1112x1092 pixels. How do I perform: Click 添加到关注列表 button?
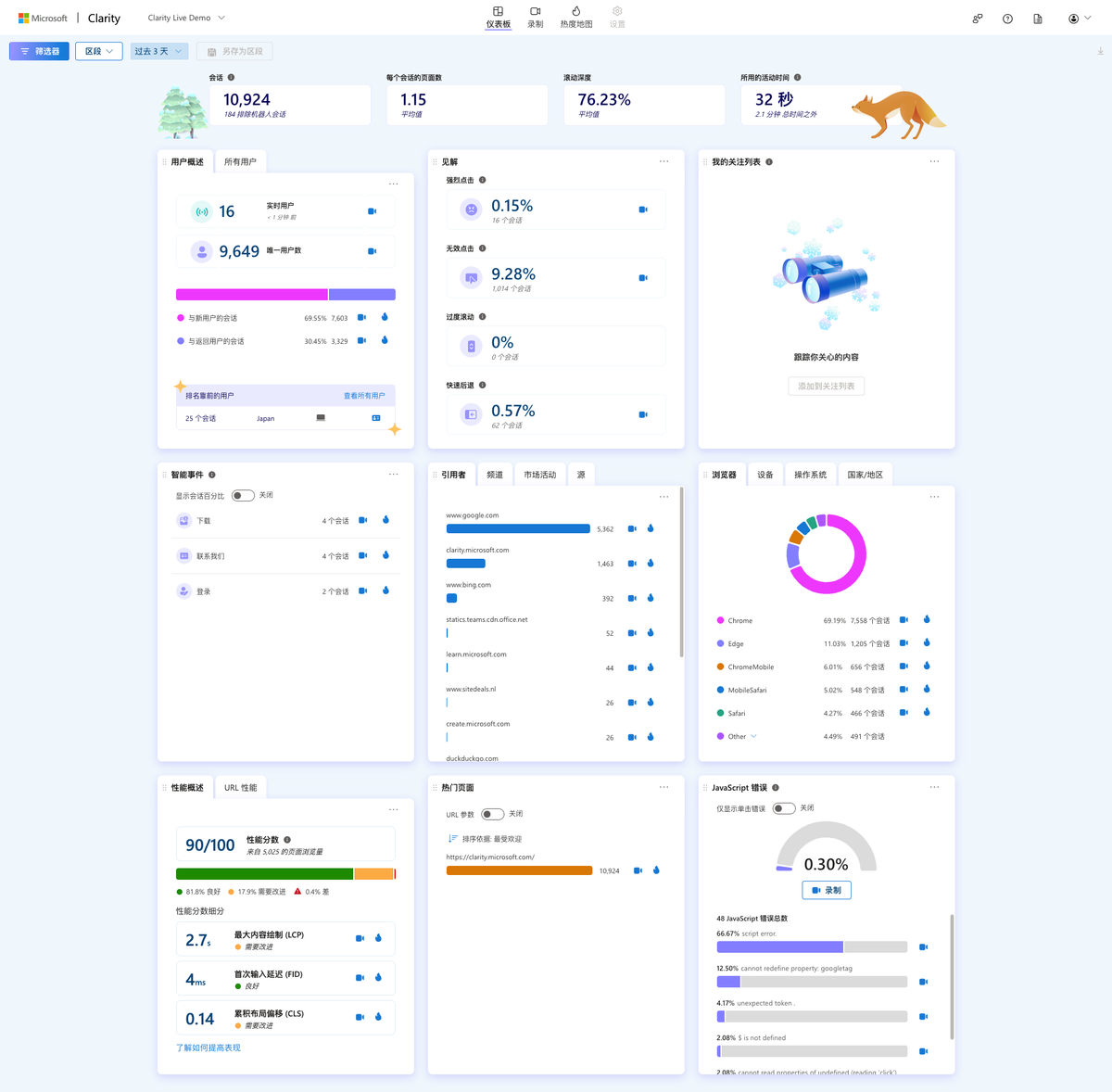(x=827, y=386)
